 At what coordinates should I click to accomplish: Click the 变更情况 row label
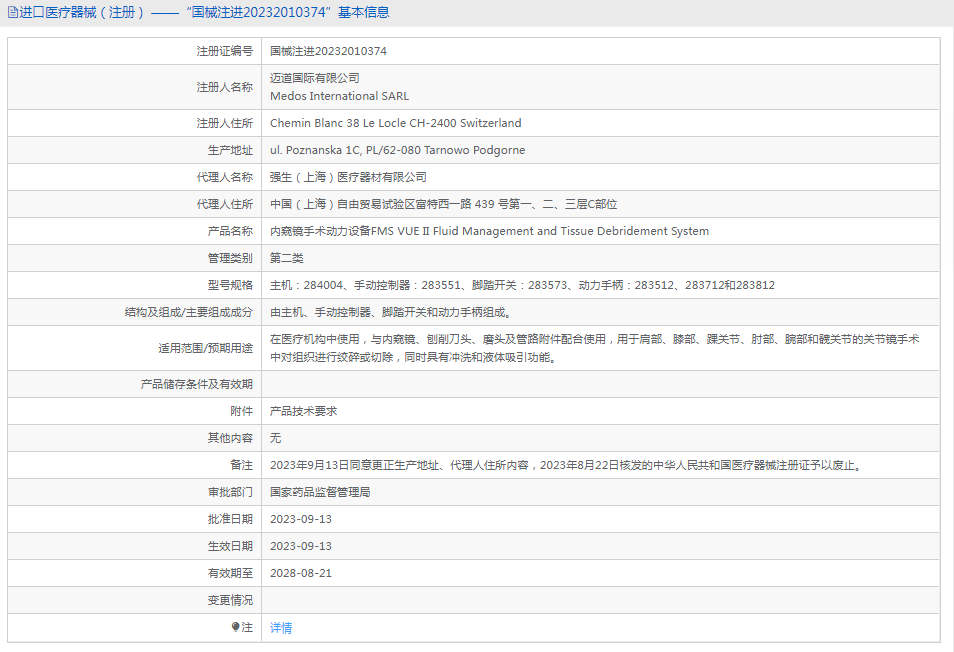[x=230, y=600]
